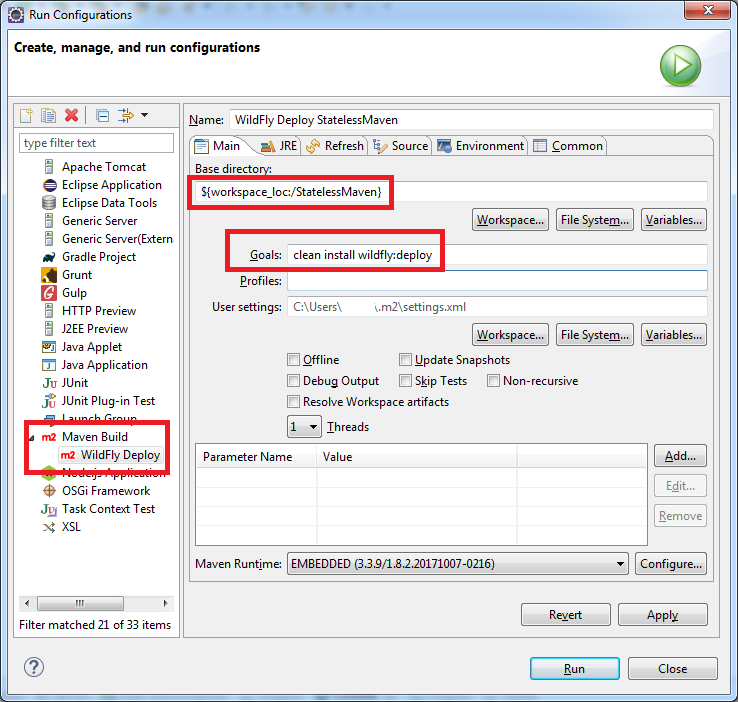
Task: Click Workspace button under User settings
Action: [510, 335]
